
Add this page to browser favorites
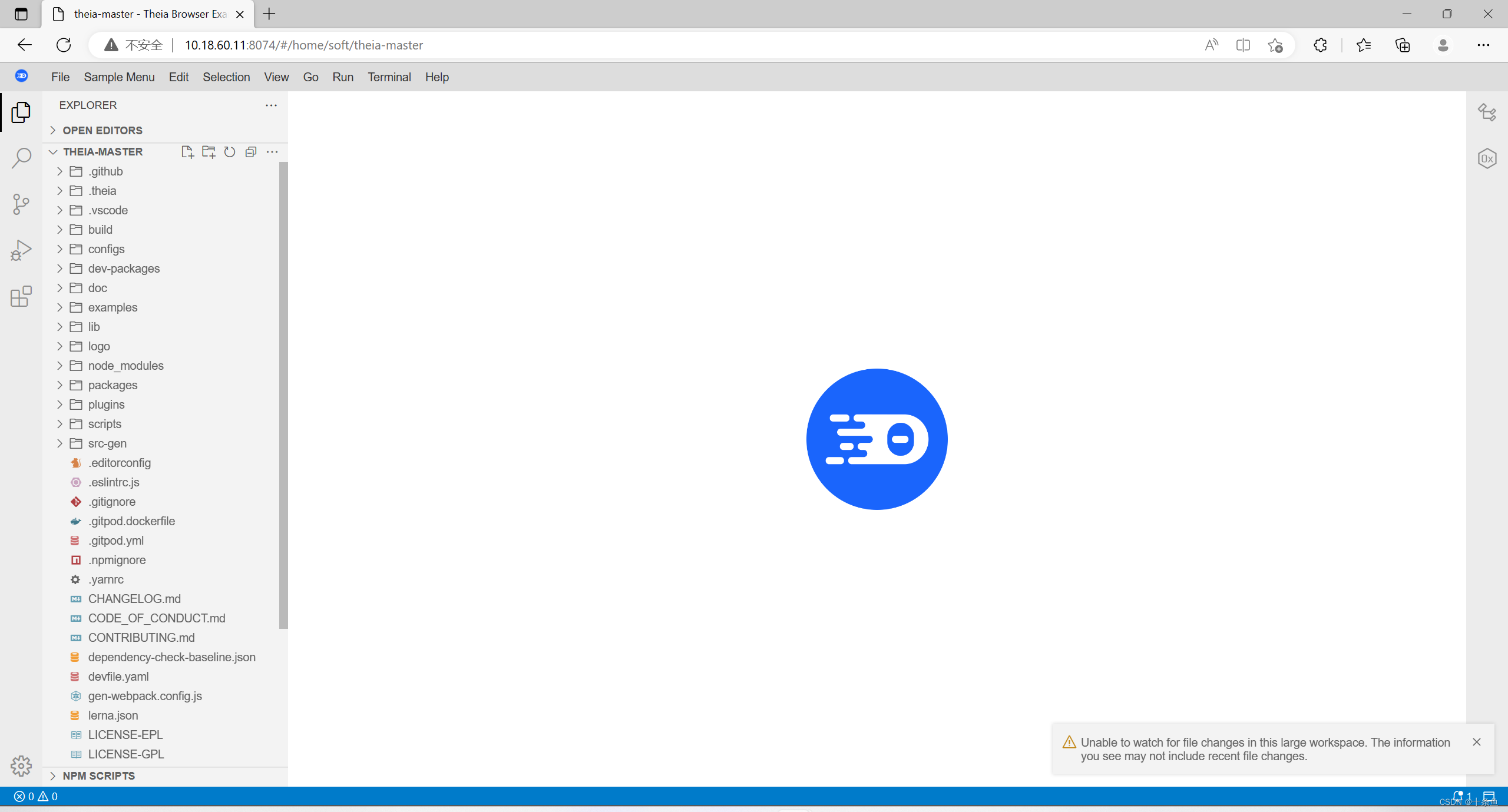[x=1275, y=45]
